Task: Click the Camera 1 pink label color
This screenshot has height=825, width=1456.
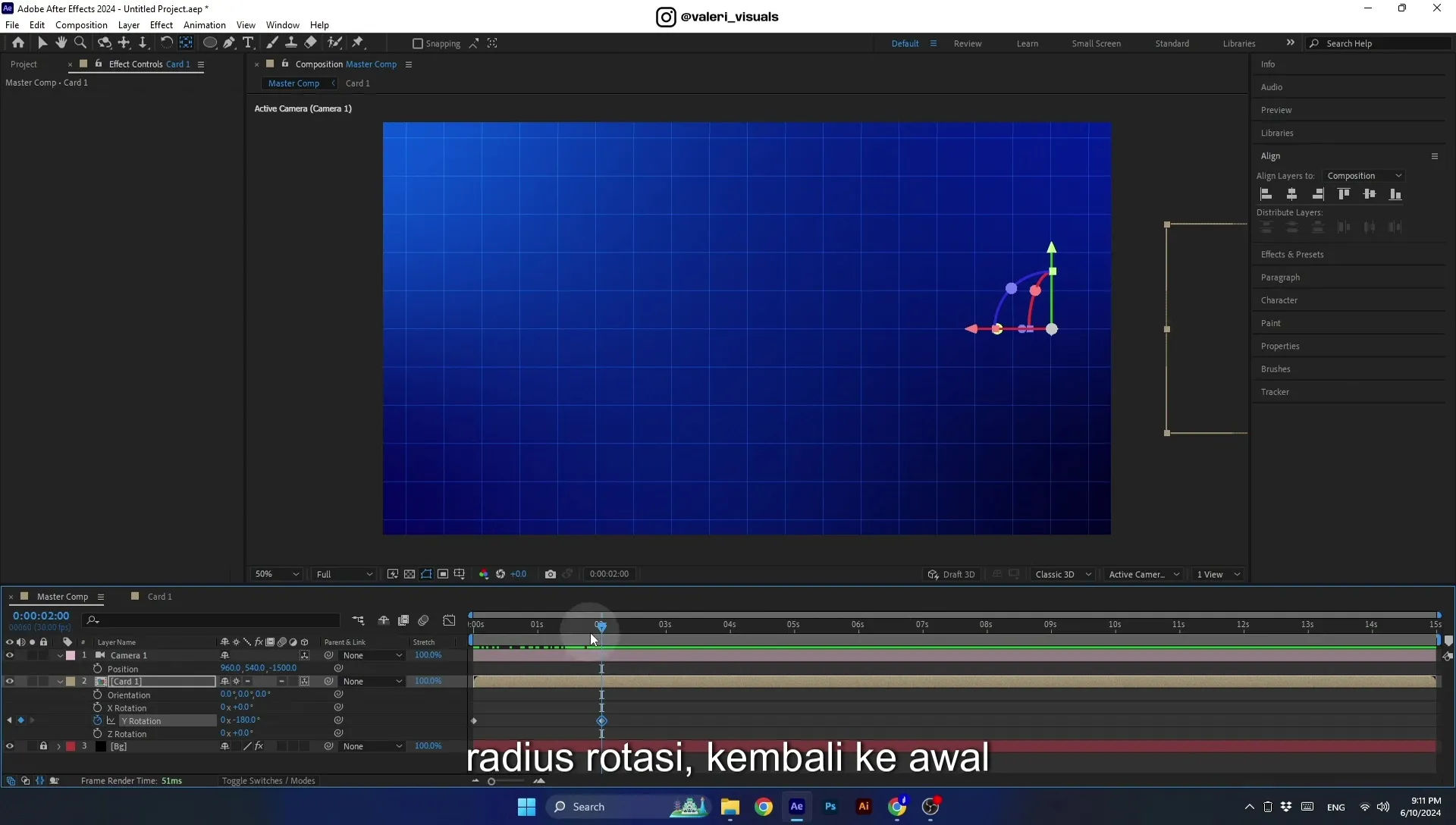Action: click(x=71, y=656)
